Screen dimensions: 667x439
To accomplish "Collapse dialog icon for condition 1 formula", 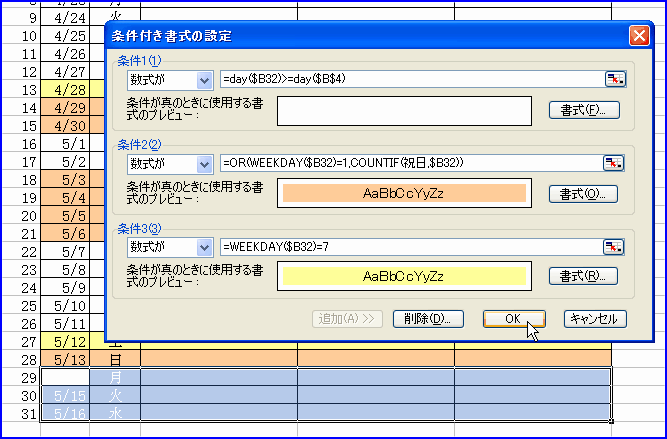I will pos(616,79).
